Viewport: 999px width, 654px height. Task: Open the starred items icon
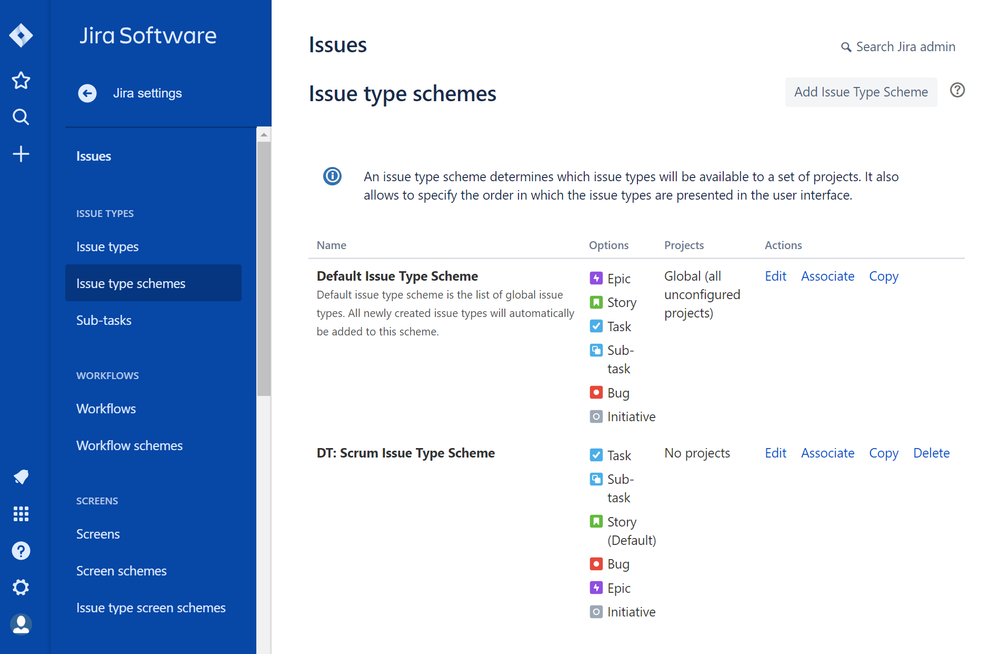21,80
